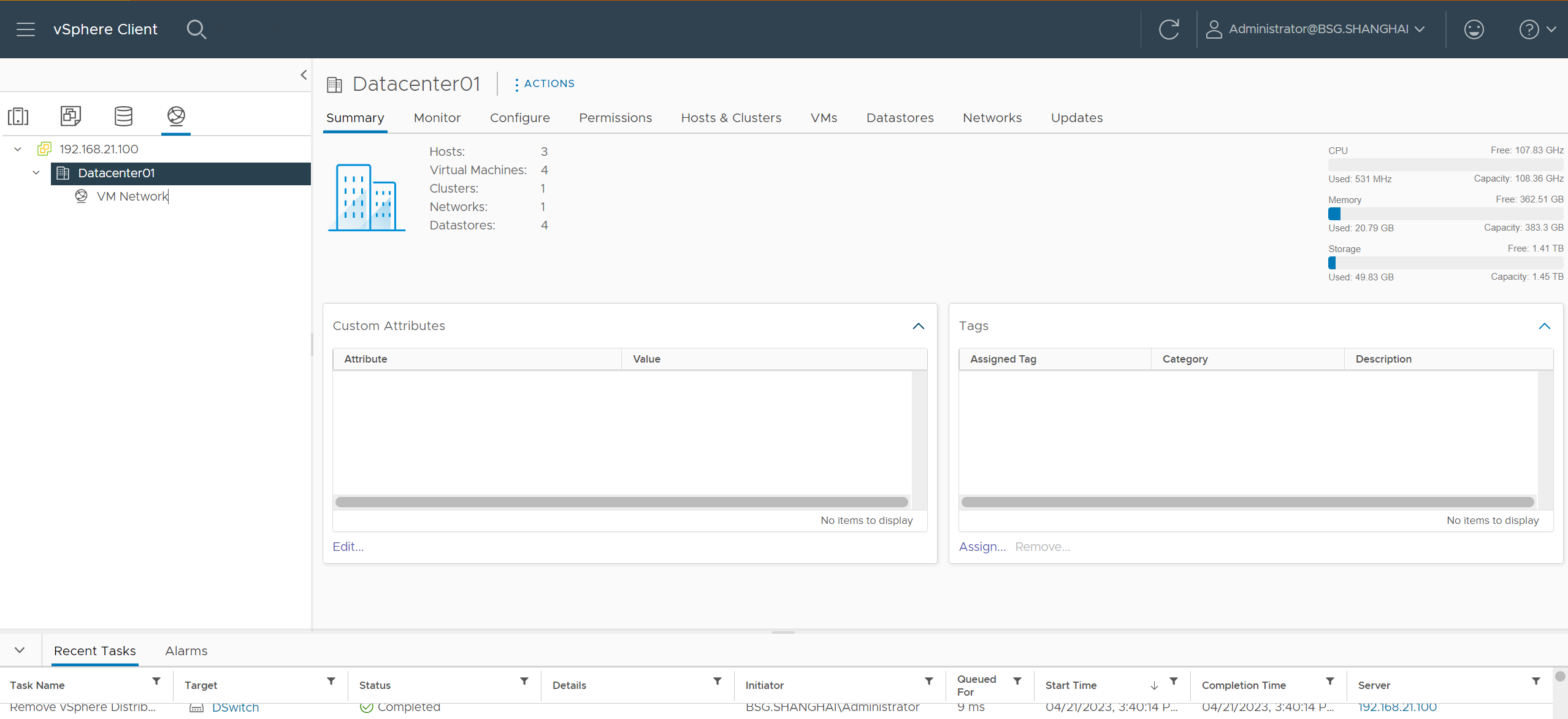Switch to Storage inventory view
The image size is (1568, 719).
point(123,116)
